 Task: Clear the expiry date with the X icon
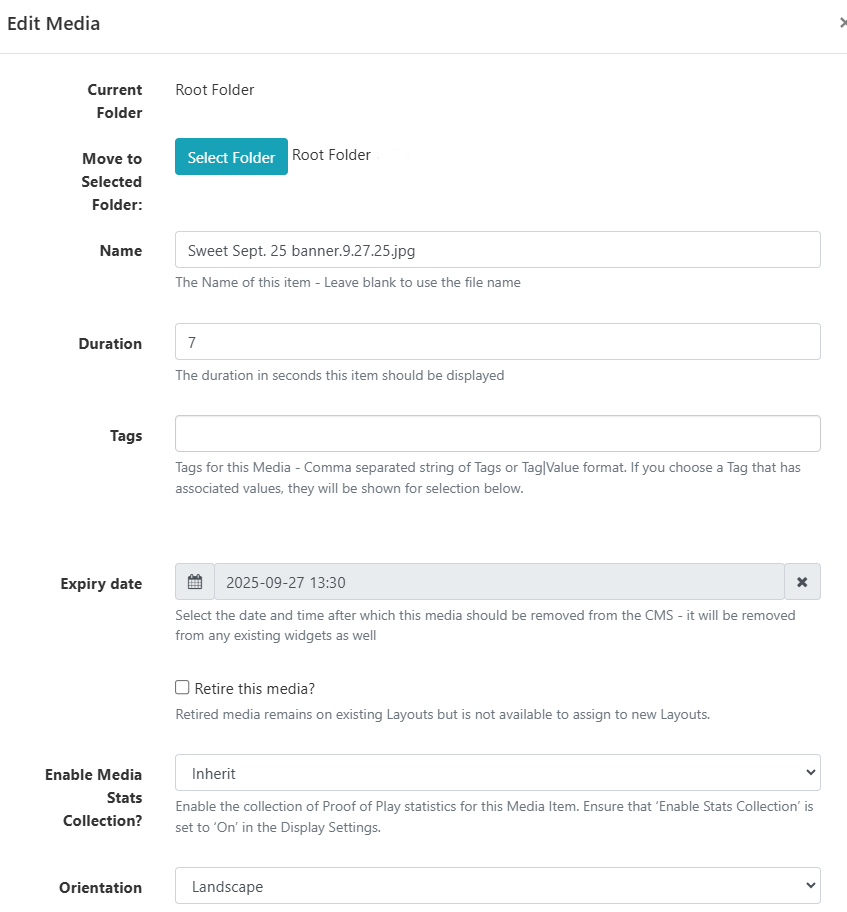coord(802,582)
